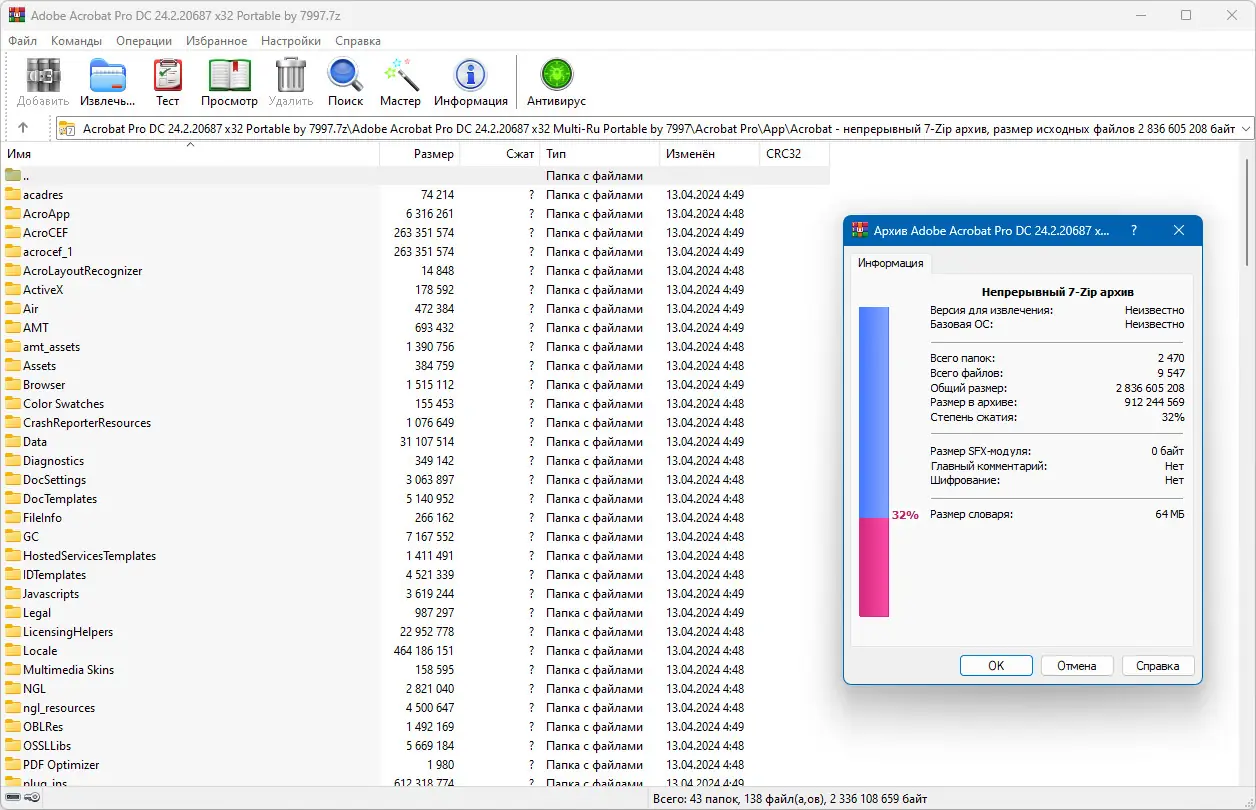Open the Команды menu
The width and height of the screenshot is (1256, 810).
[77, 41]
